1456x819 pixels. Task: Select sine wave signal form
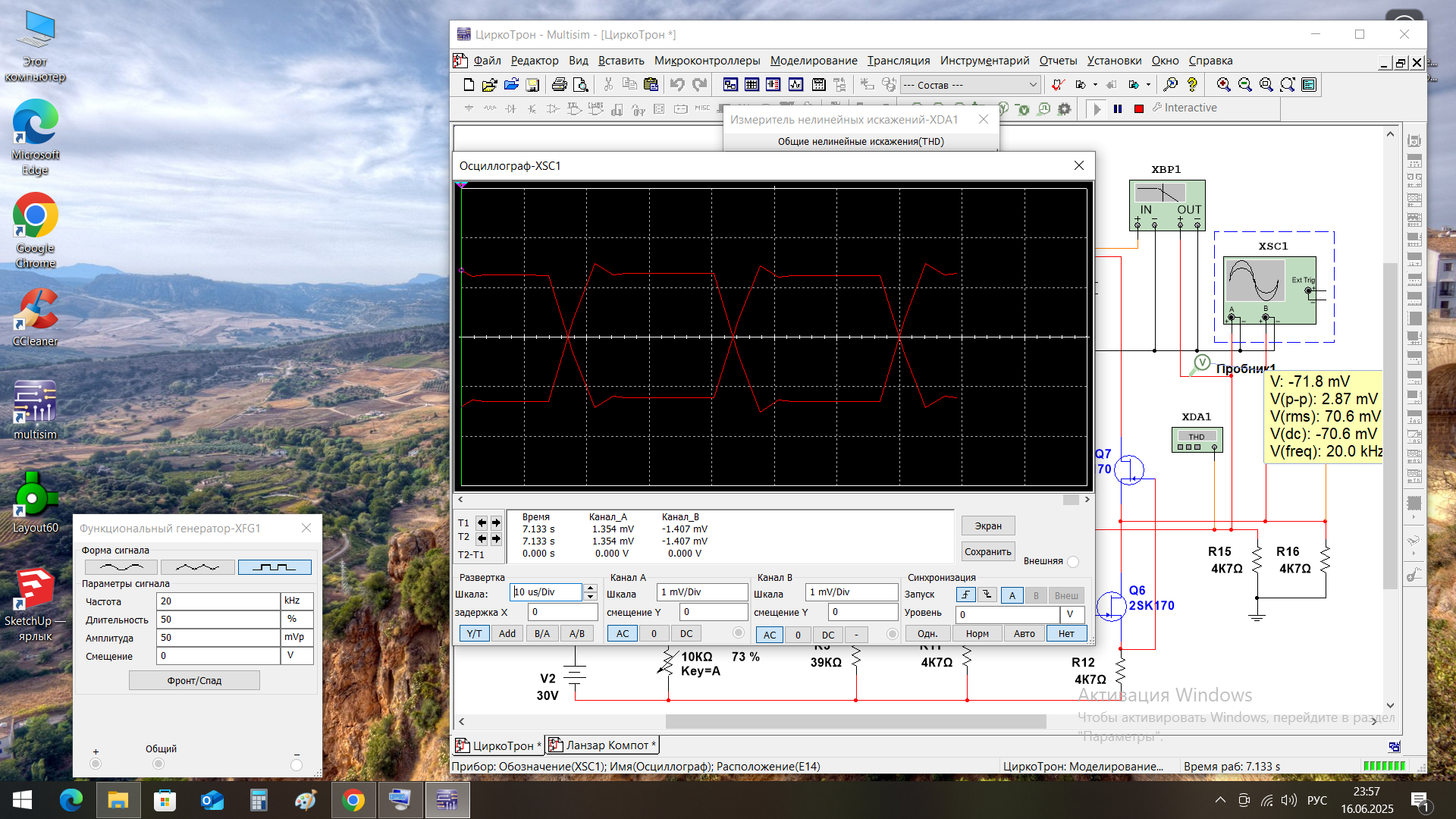(x=121, y=567)
